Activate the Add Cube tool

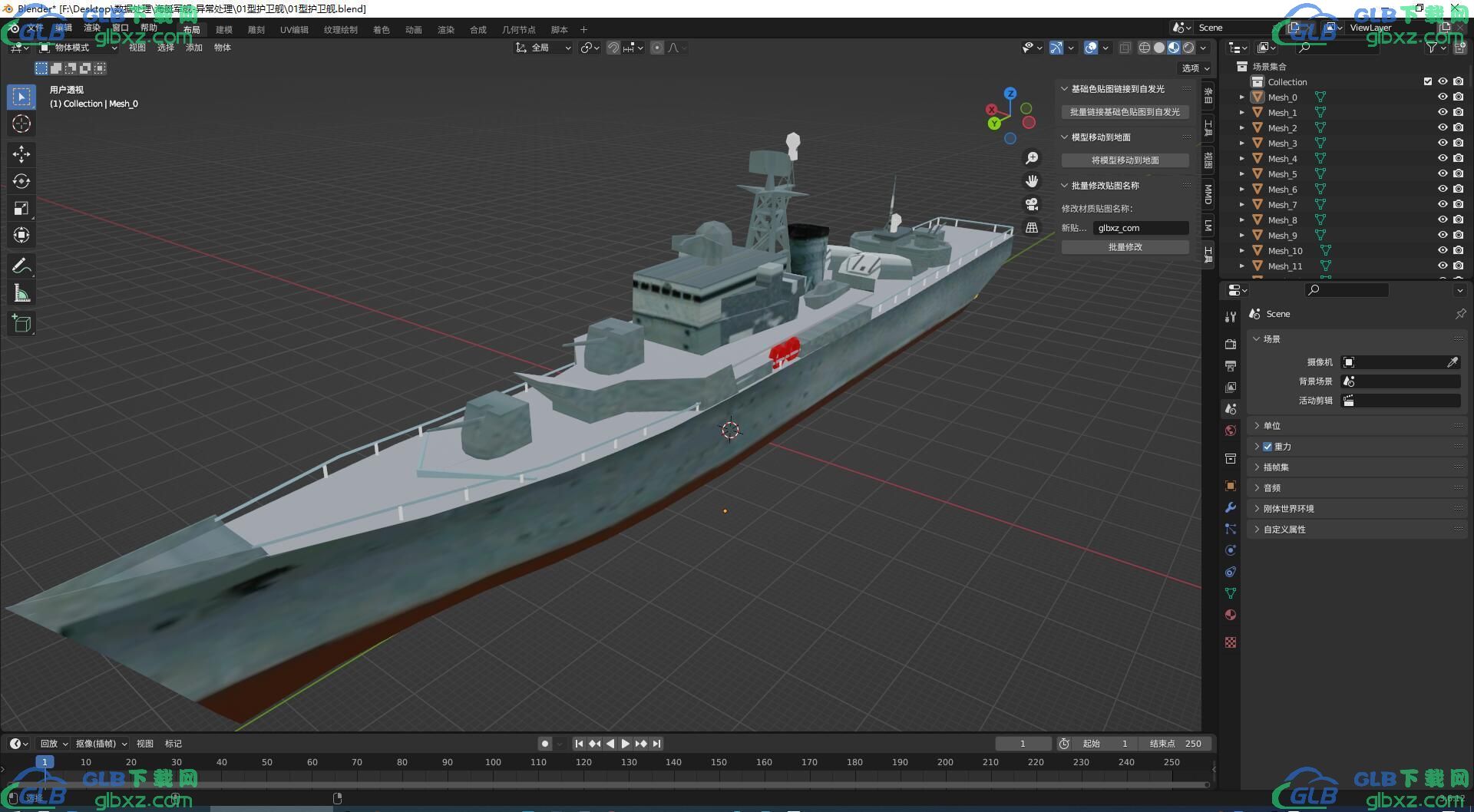point(21,323)
